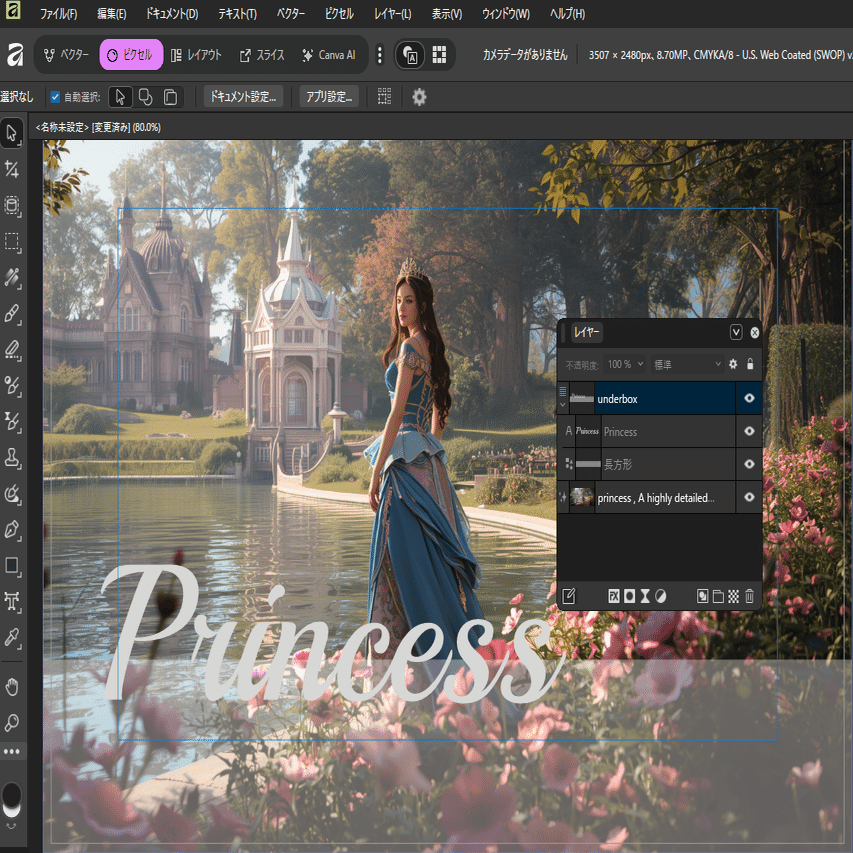Click the ドキュメント設定... button
853x853 pixels.
point(243,97)
